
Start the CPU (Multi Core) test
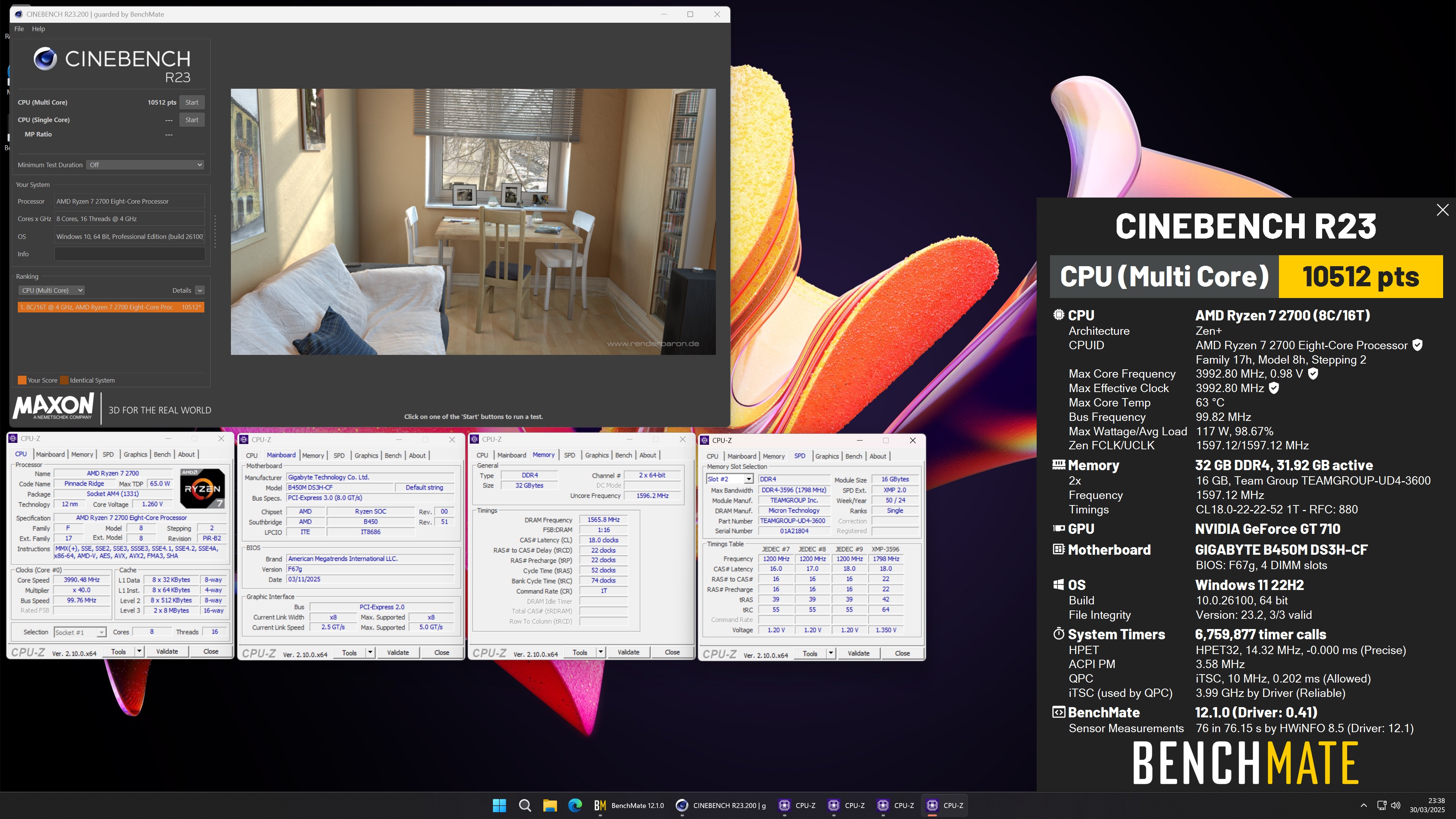point(191,102)
